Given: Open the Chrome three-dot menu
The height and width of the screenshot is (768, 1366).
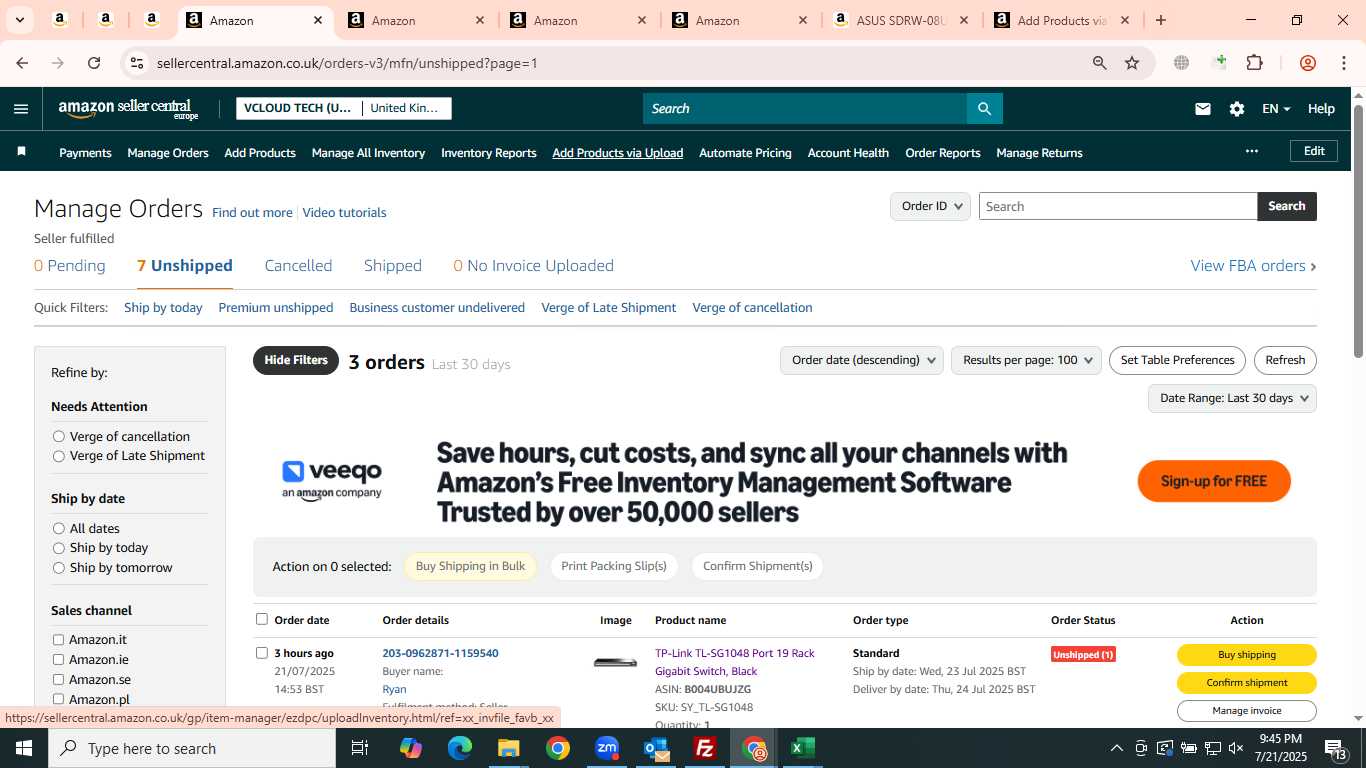Looking at the screenshot, I should click(1344, 63).
